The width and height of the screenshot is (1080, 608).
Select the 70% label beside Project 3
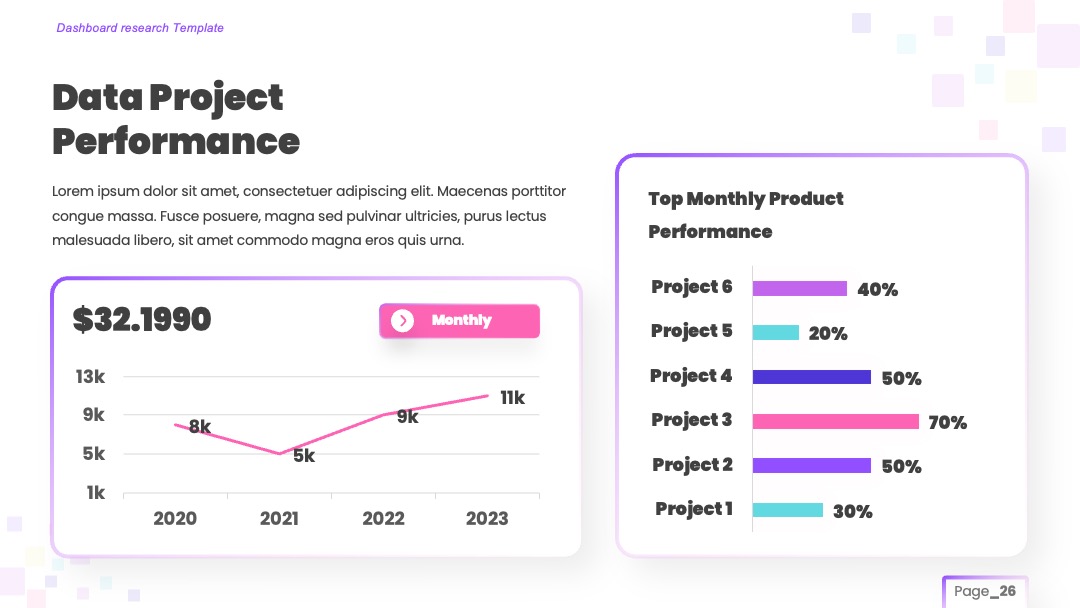click(948, 423)
